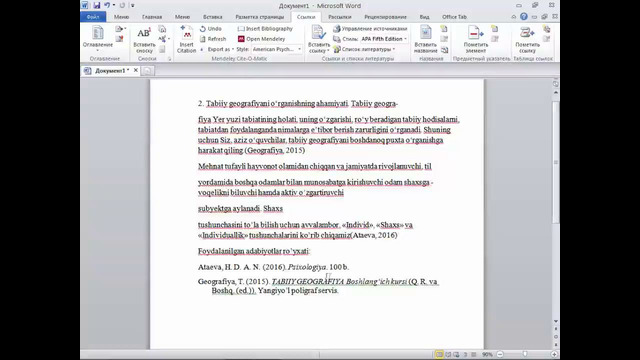This screenshot has height=360, width=640.
Task: Click Open Mendeley button
Action: (262, 39)
